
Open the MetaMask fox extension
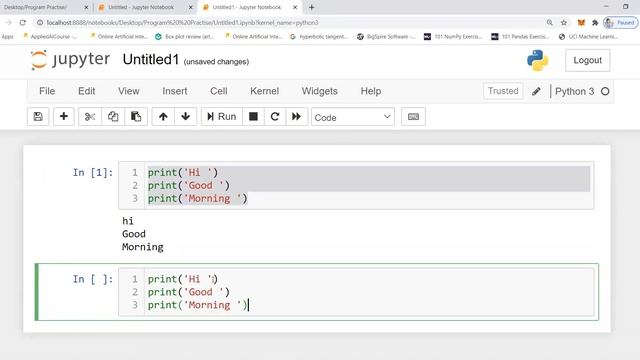[581, 23]
